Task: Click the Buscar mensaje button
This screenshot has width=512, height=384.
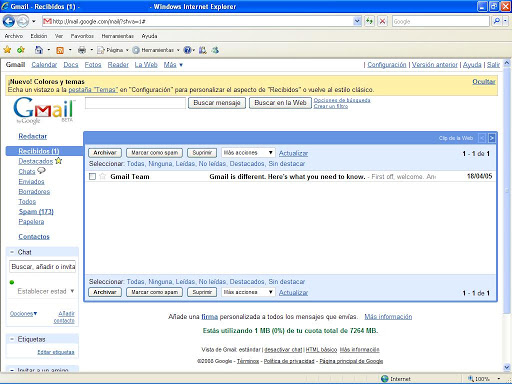Action: tap(217, 103)
